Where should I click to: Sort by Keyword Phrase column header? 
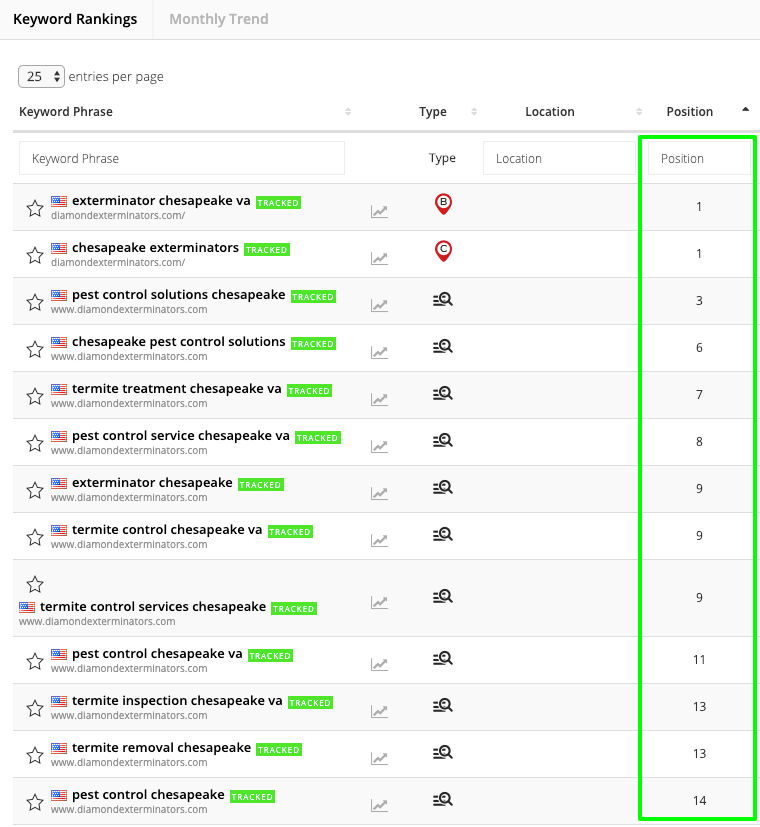(x=66, y=112)
